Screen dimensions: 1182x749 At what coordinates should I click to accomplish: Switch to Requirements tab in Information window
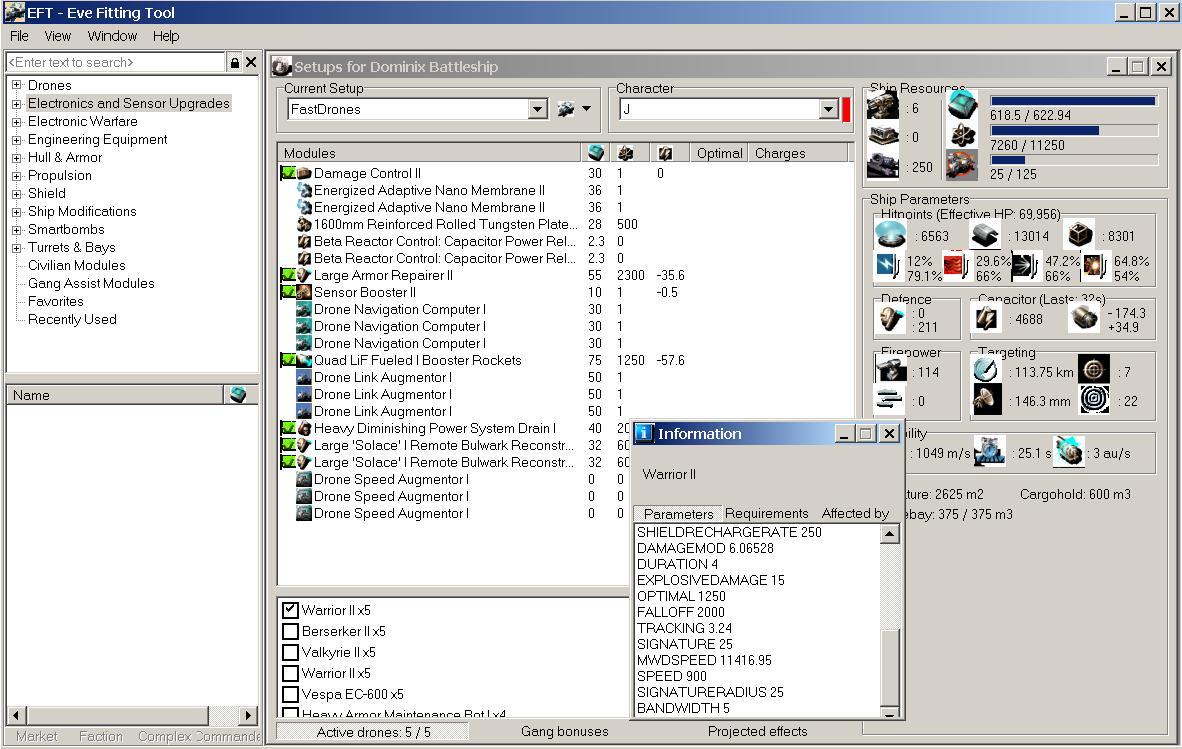767,513
